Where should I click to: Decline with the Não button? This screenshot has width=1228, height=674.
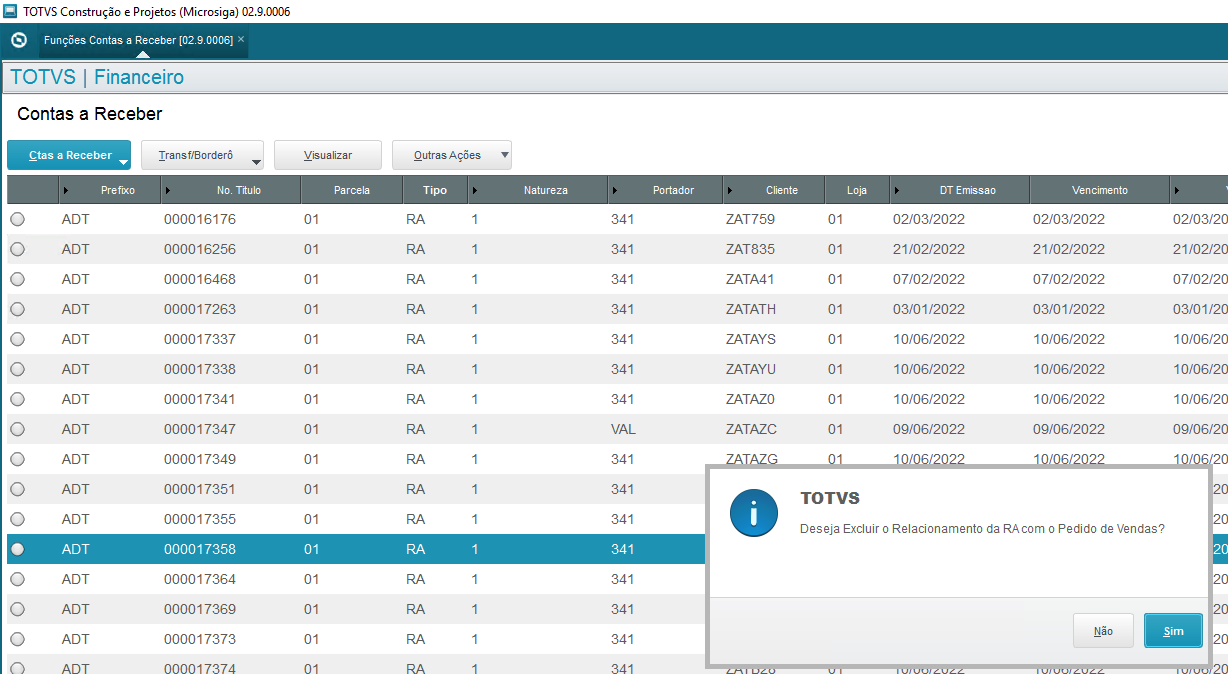(x=1103, y=631)
